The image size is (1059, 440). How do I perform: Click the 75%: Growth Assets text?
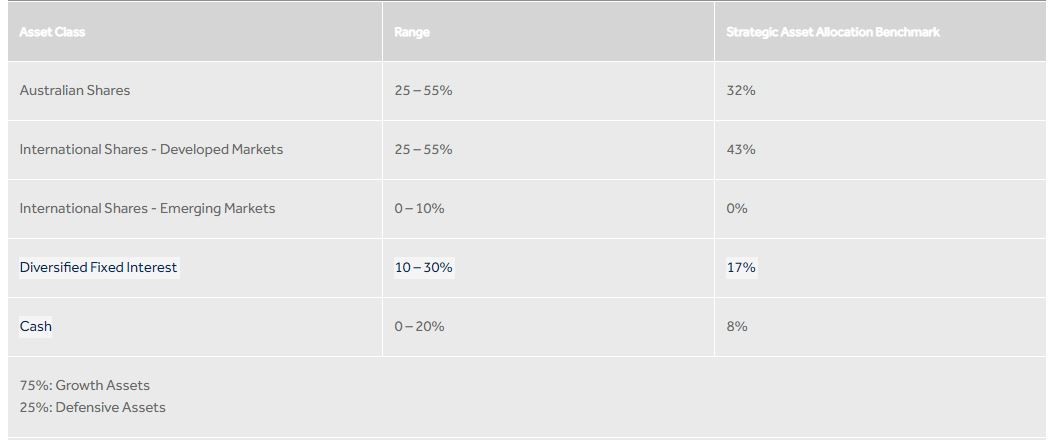84,385
